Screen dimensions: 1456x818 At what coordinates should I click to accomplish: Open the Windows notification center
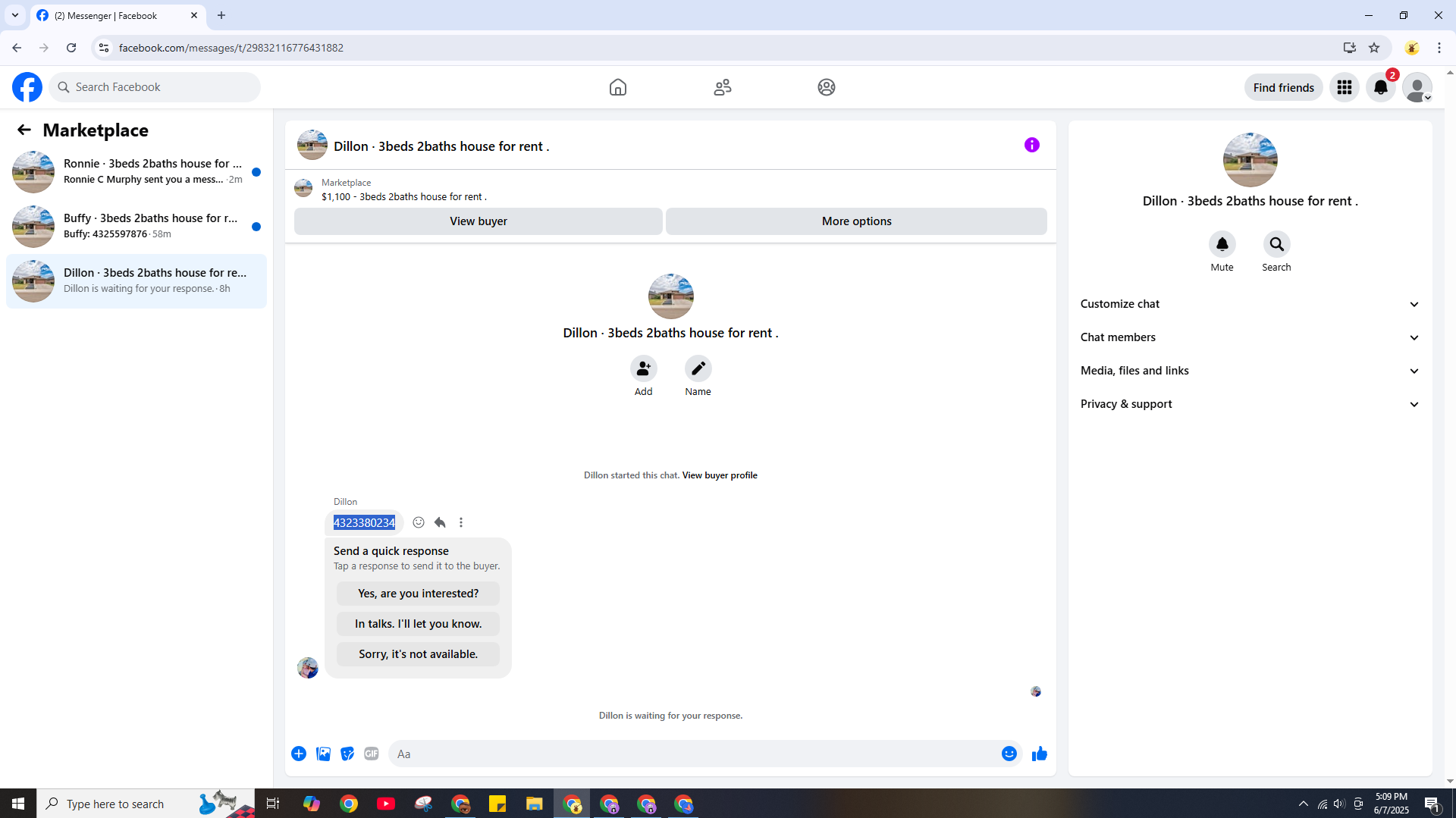(1432, 804)
